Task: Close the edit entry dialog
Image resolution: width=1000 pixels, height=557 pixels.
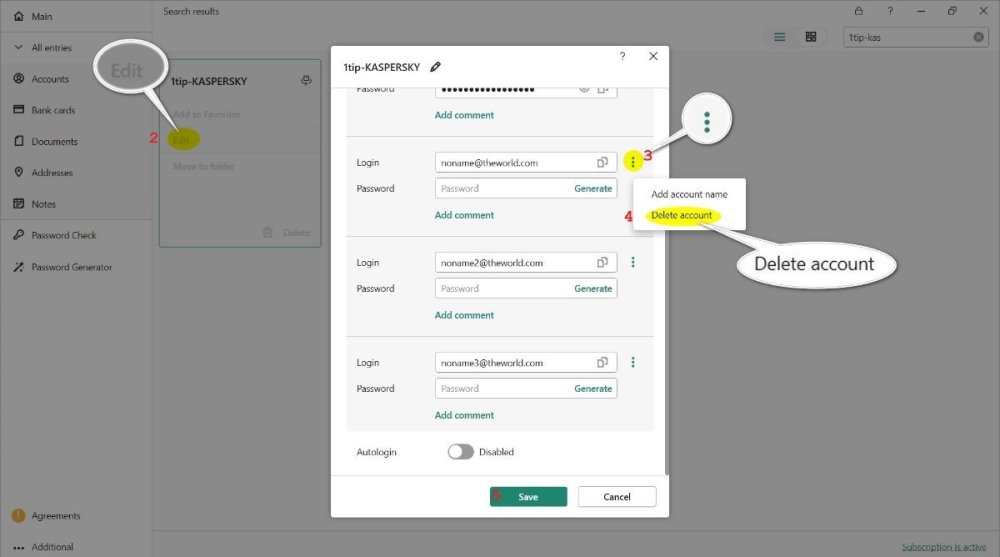Action: (653, 56)
